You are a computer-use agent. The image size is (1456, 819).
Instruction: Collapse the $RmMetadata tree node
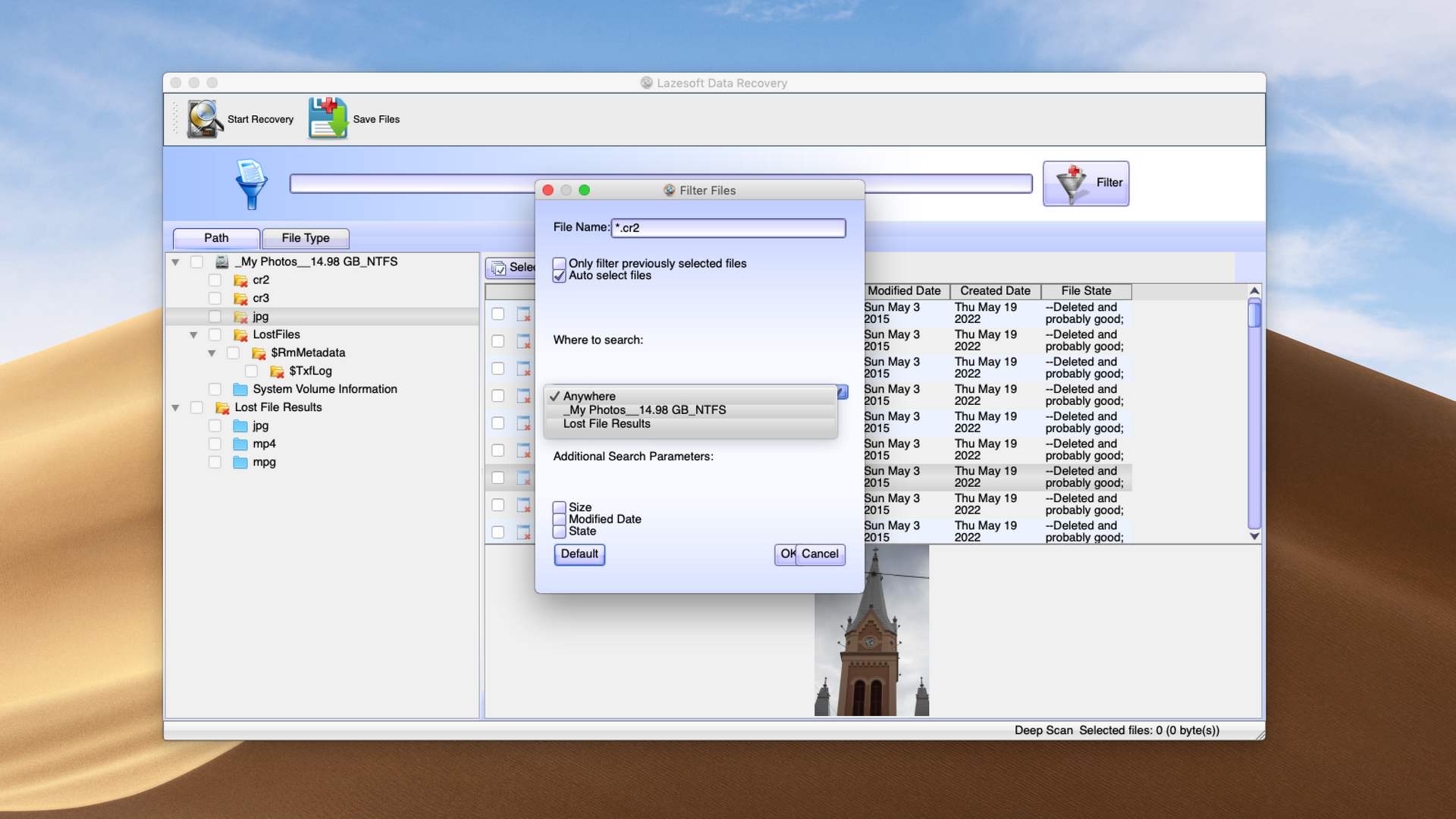tap(212, 353)
